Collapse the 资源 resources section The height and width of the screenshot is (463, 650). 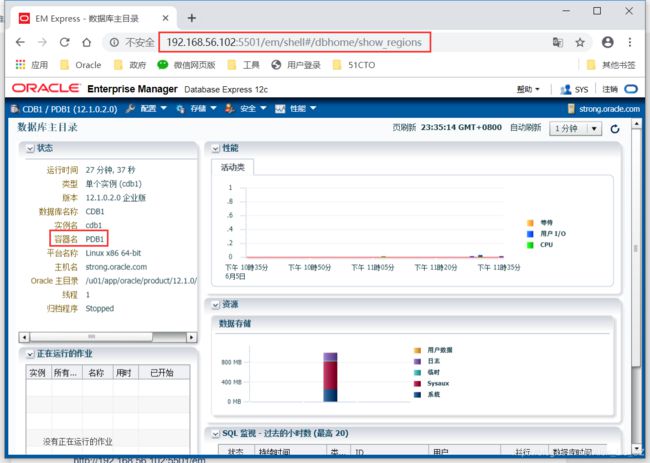(216, 305)
